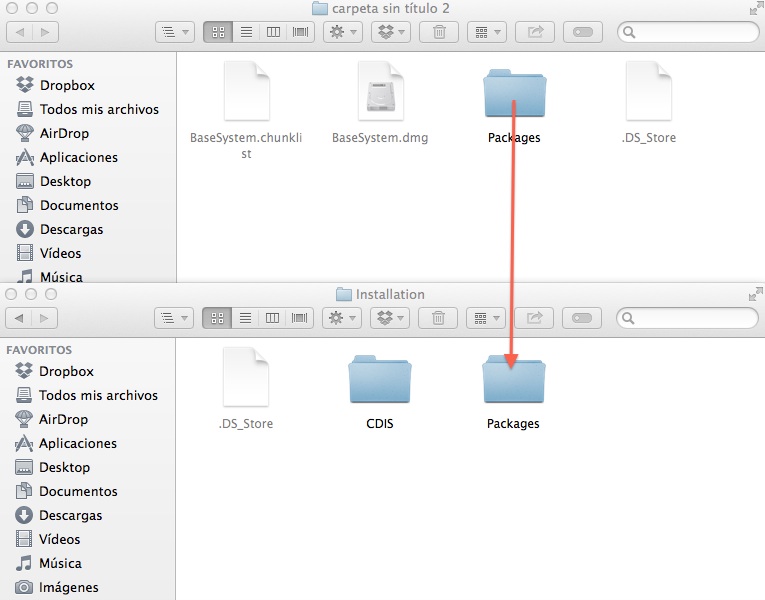The height and width of the screenshot is (600, 765).
Task: Go back in Installation window
Action: [19, 318]
